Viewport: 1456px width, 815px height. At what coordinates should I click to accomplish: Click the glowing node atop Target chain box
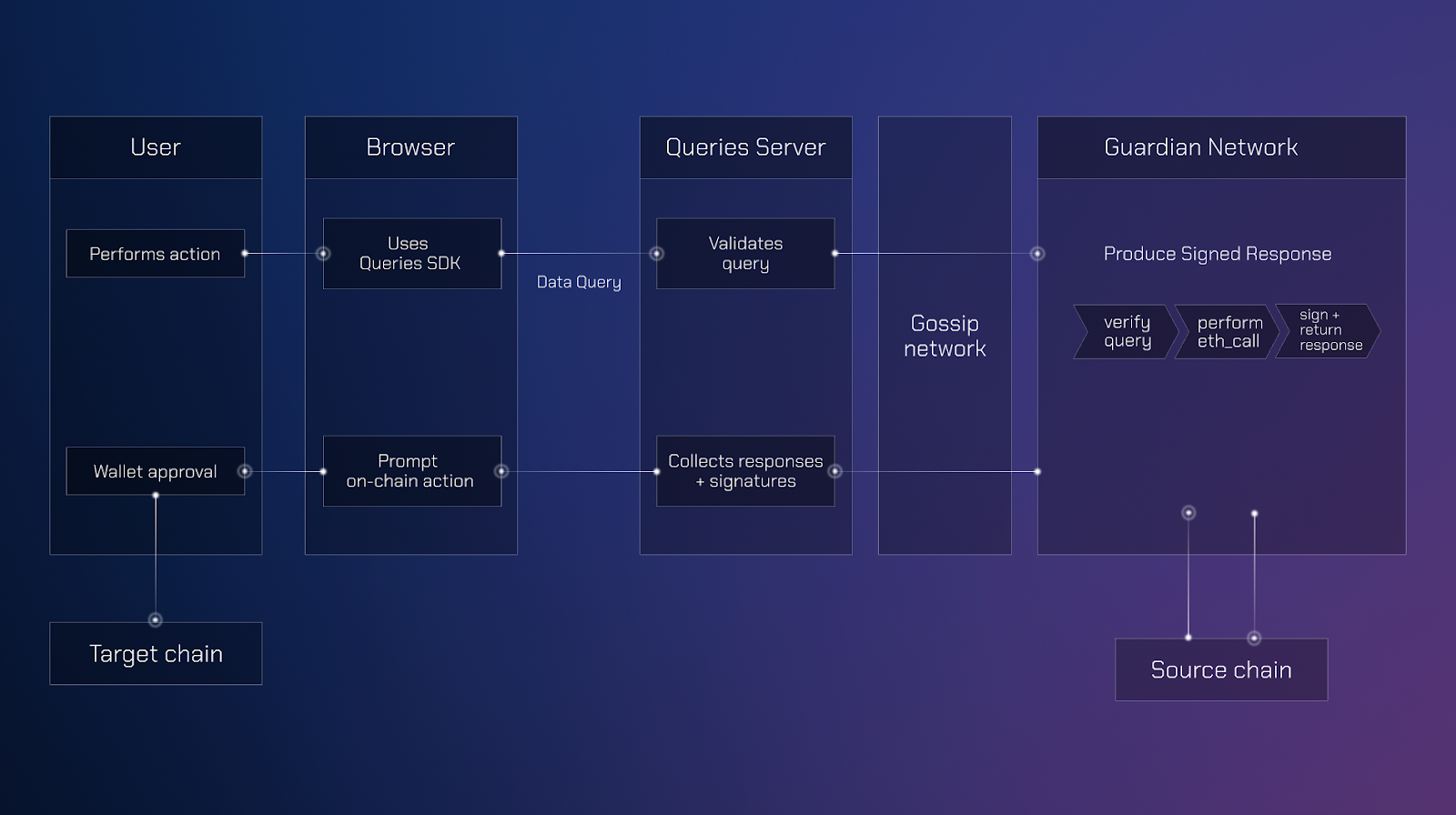(156, 620)
